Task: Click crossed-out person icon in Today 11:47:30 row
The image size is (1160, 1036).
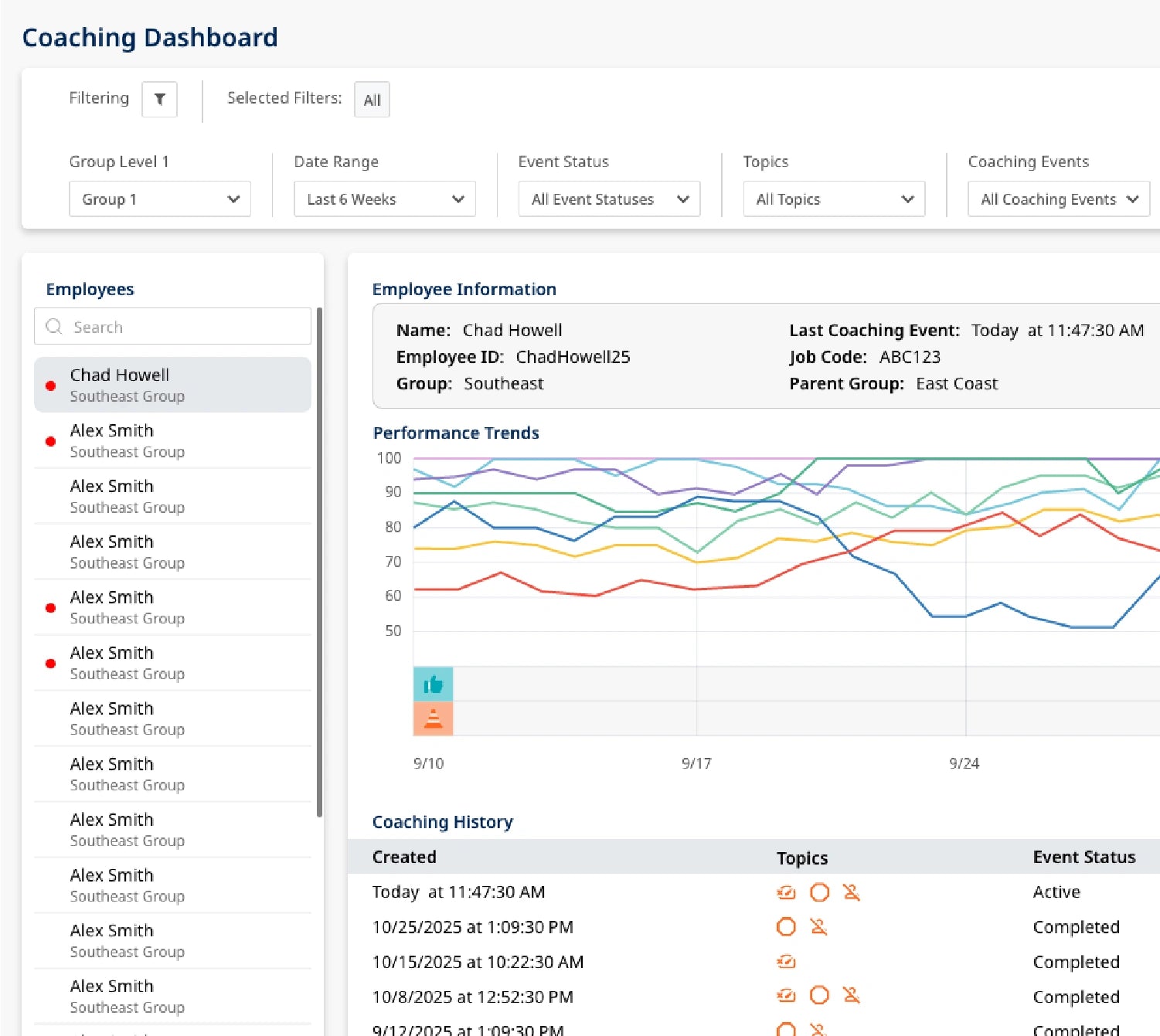Action: coord(852,892)
